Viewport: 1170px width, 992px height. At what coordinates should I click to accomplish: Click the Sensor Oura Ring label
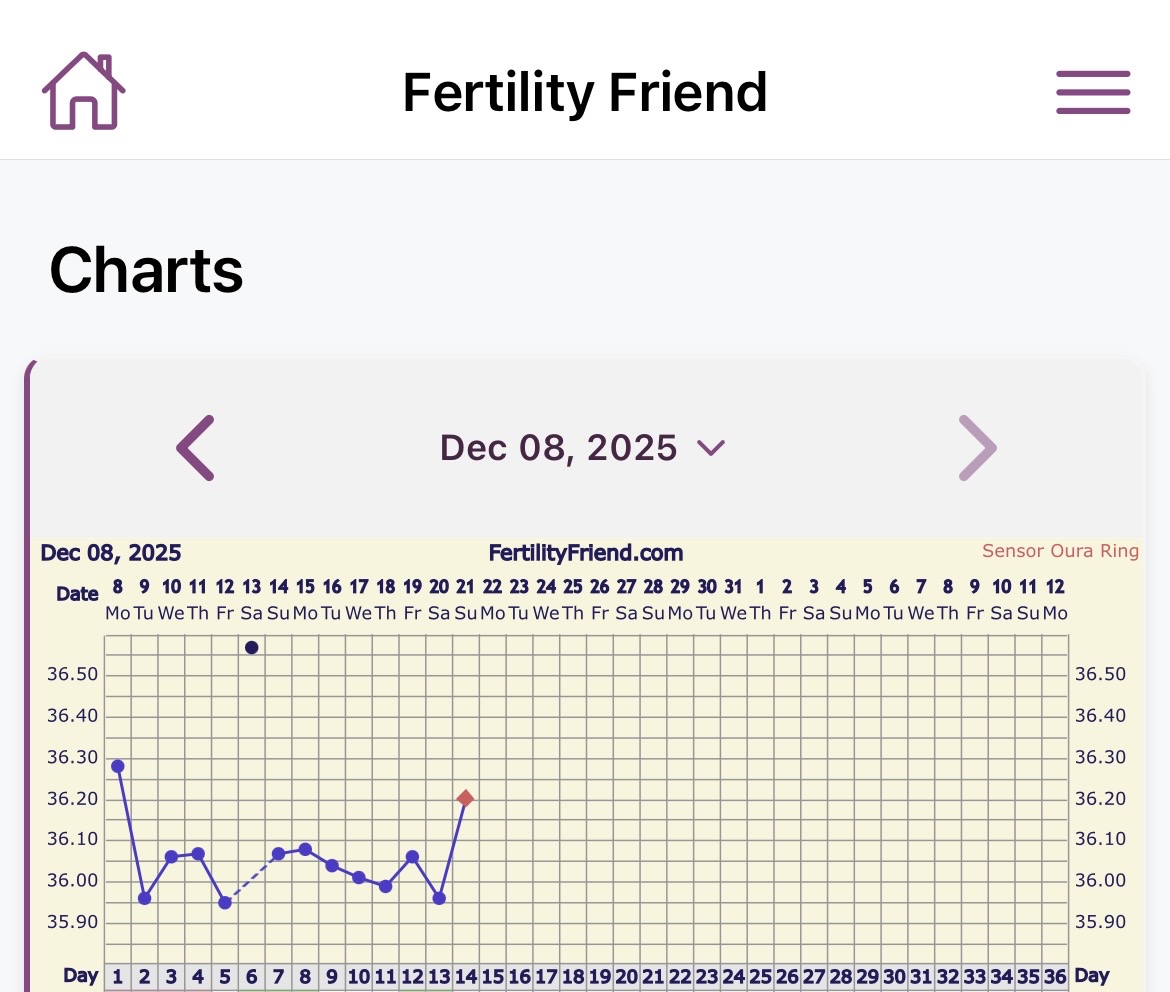pyautogui.click(x=1060, y=551)
